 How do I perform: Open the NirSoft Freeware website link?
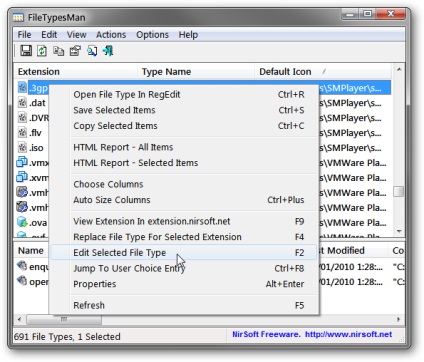(x=312, y=334)
